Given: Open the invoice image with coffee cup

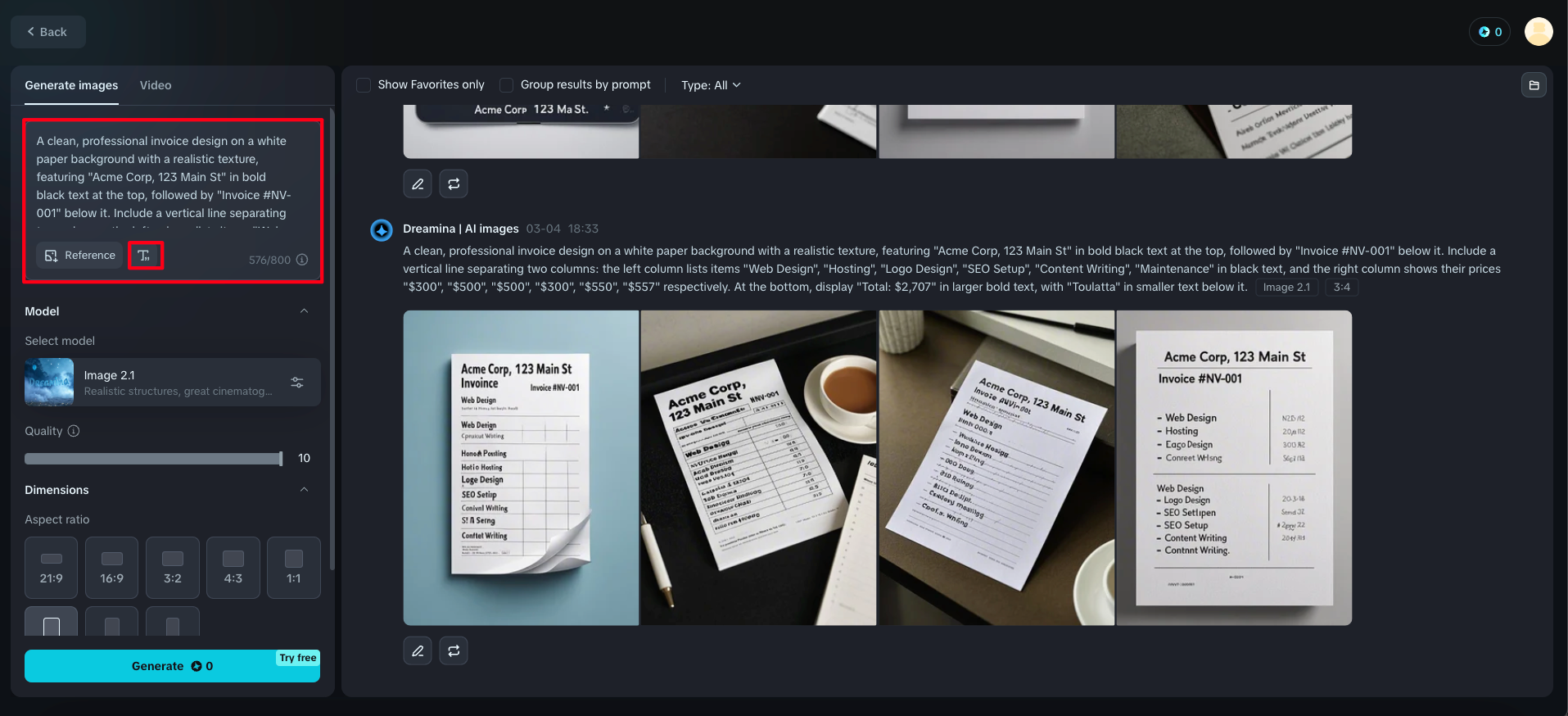Looking at the screenshot, I should point(758,468).
